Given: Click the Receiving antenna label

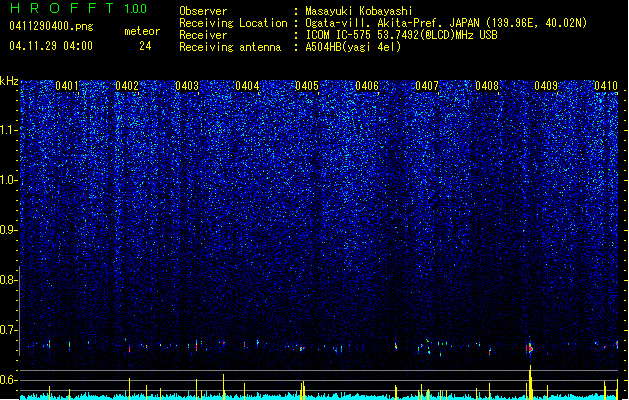Looking at the screenshot, I should click(230, 47).
